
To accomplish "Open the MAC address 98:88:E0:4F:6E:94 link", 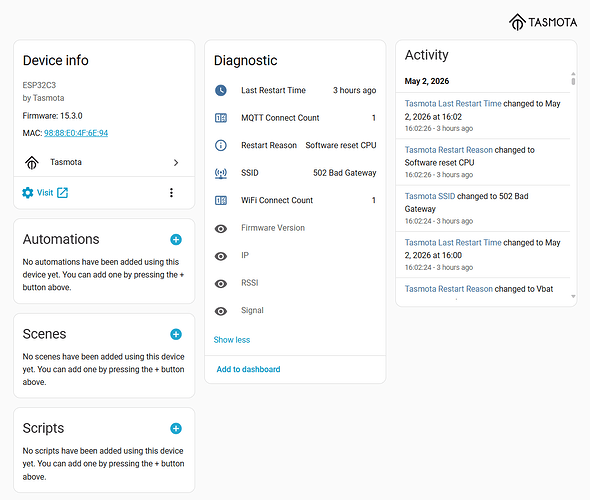I will click(x=76, y=133).
